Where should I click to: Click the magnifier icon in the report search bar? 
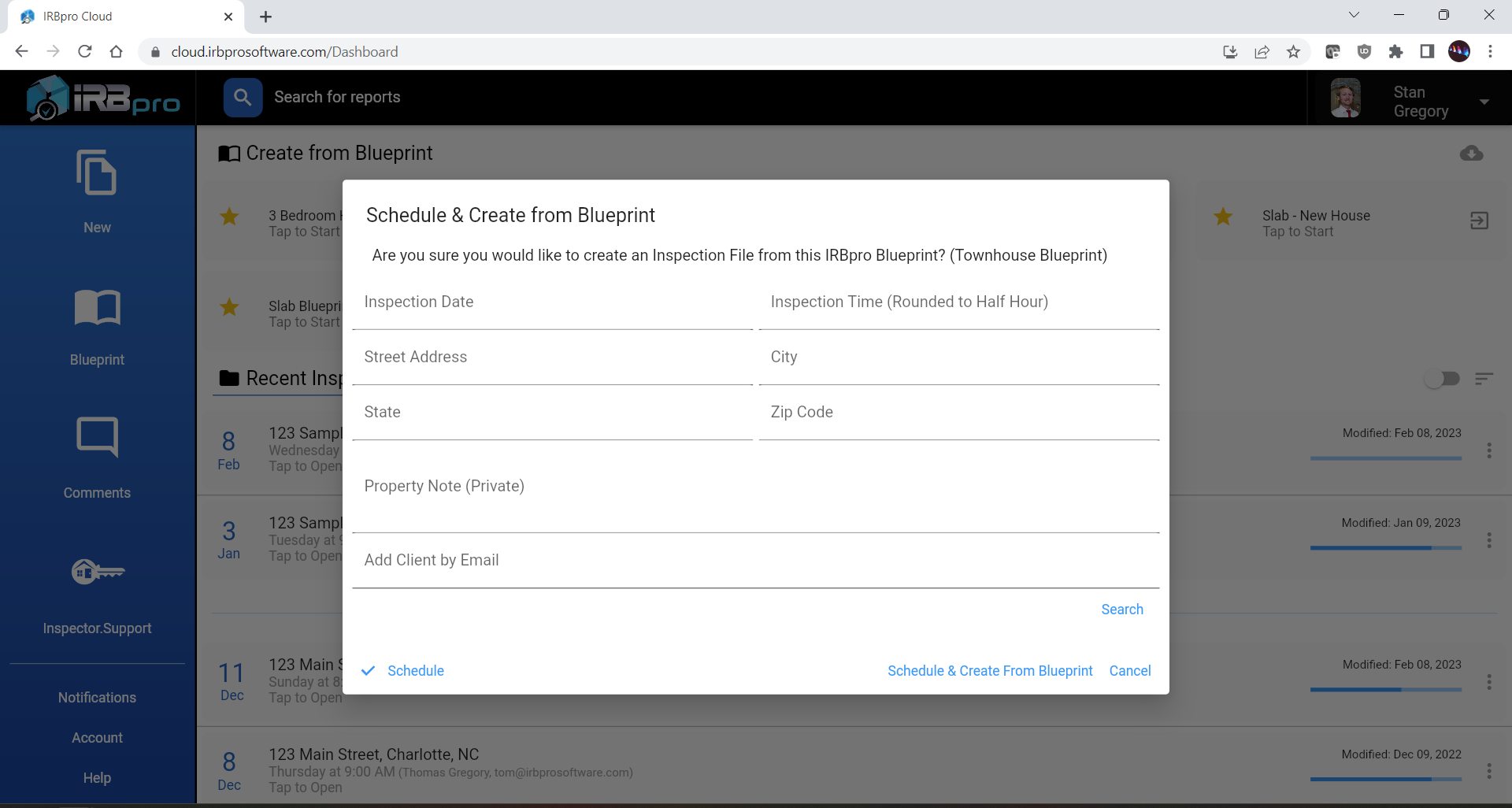coord(243,97)
